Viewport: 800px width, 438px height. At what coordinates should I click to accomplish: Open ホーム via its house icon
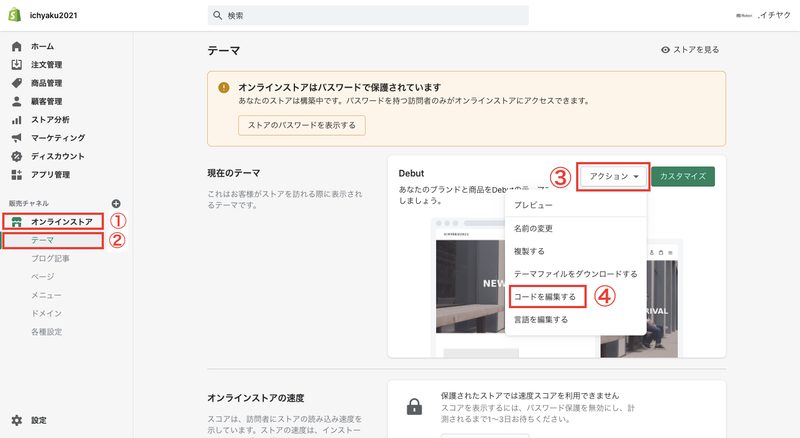(x=17, y=46)
